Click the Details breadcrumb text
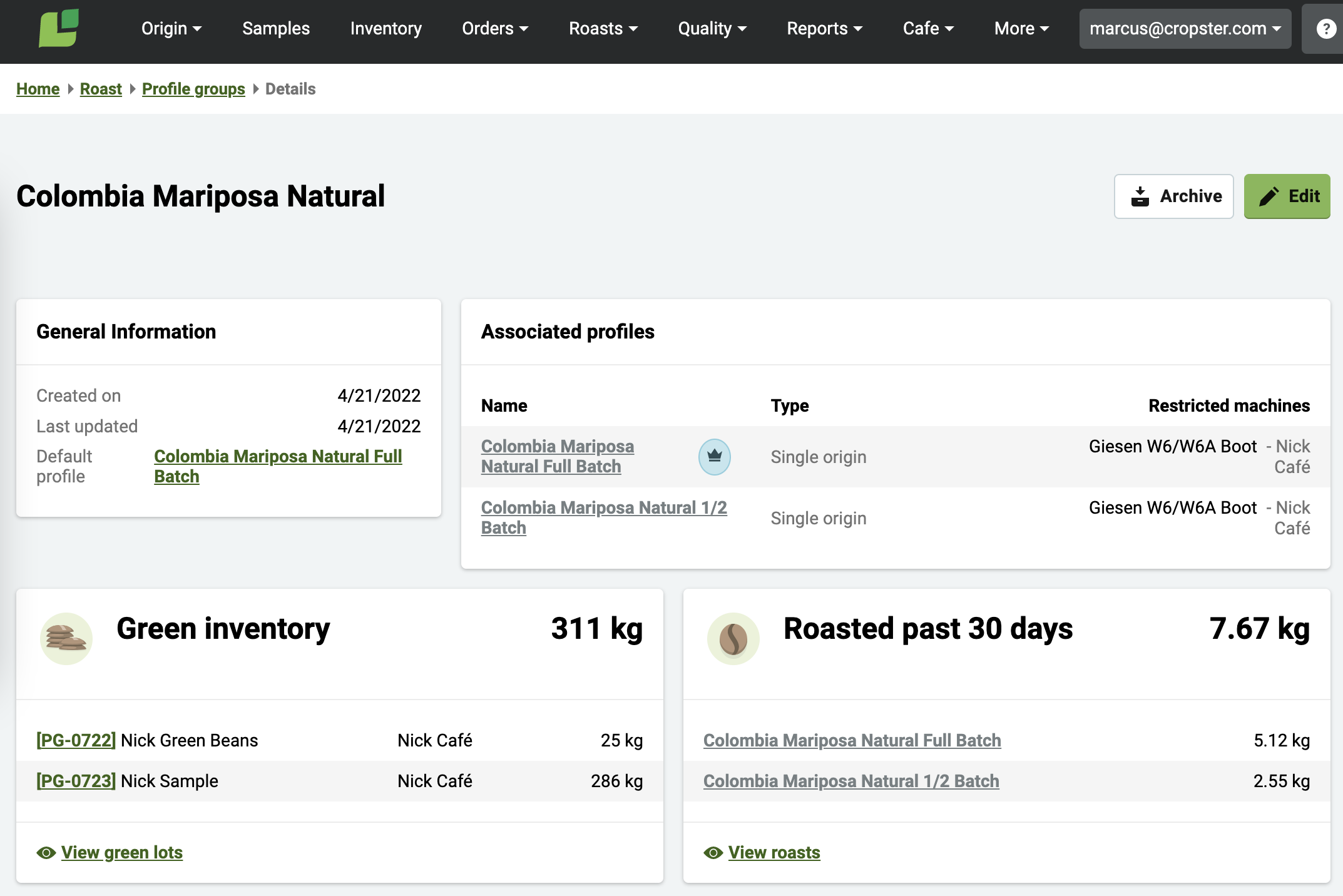This screenshot has height=896, width=1343. click(290, 89)
